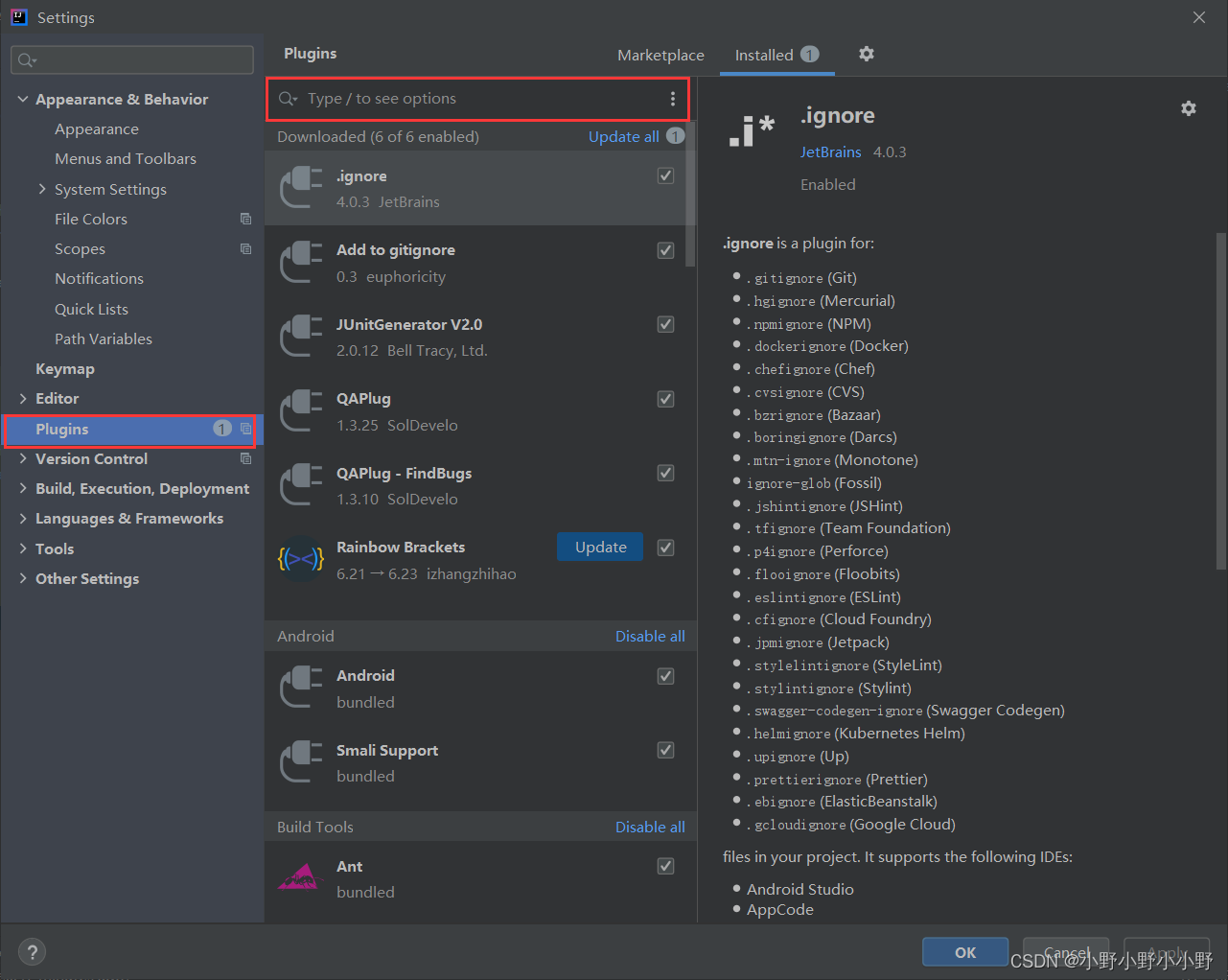Disable the Android bundled plugin checkbox
Screen dimensions: 1228x980
tap(665, 676)
